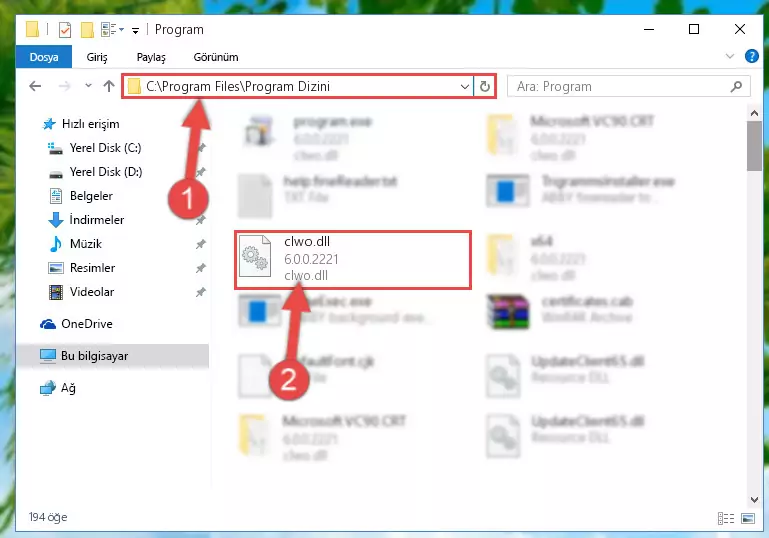The width and height of the screenshot is (769, 538).
Task: Select Bu bilgisayar in navigation pane
Action: coord(112,356)
